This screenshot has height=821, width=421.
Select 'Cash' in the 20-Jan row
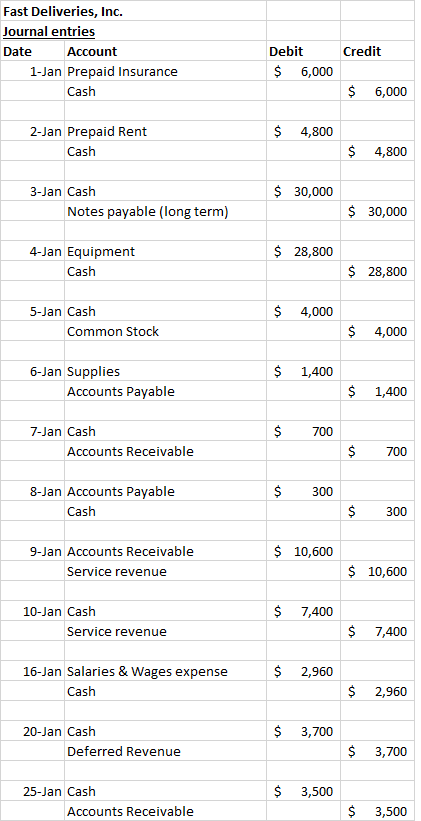pos(165,731)
